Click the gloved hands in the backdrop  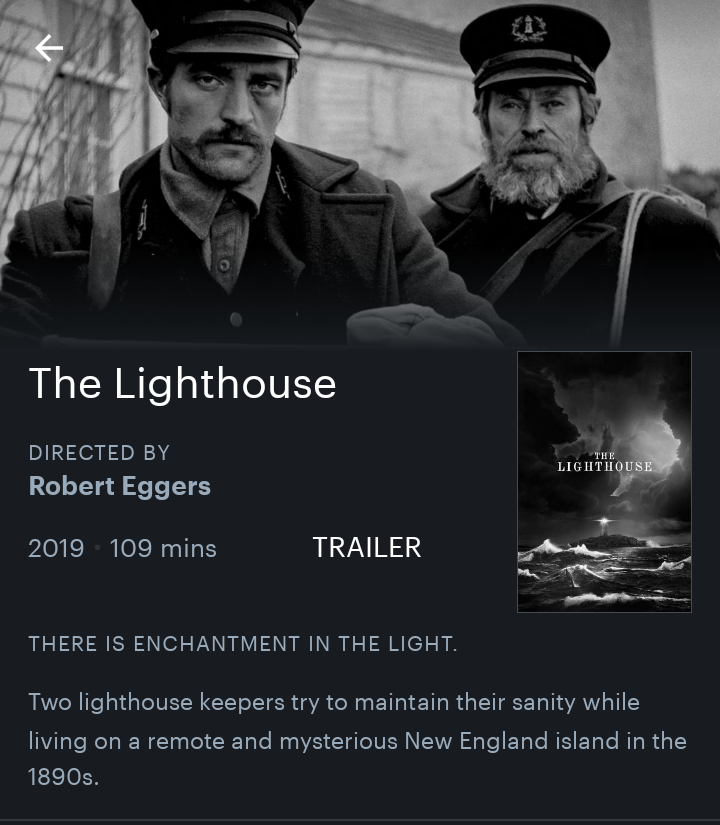pyautogui.click(x=421, y=325)
